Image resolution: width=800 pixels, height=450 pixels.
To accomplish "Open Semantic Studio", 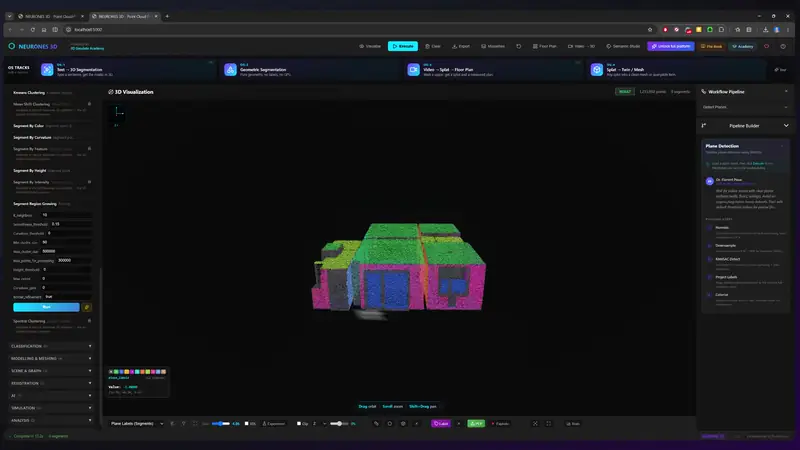I will [x=623, y=46].
